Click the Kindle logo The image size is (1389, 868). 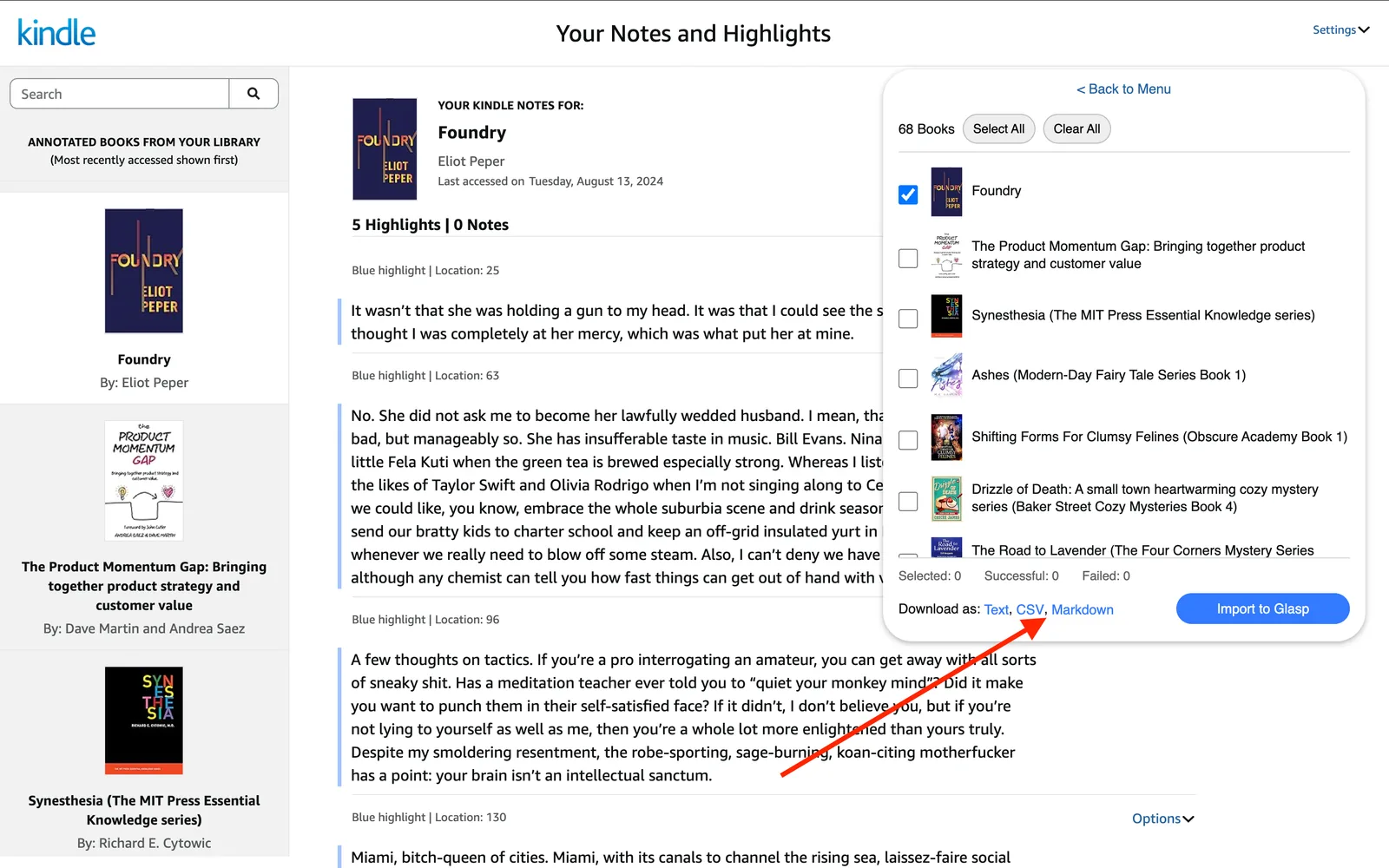[x=56, y=33]
